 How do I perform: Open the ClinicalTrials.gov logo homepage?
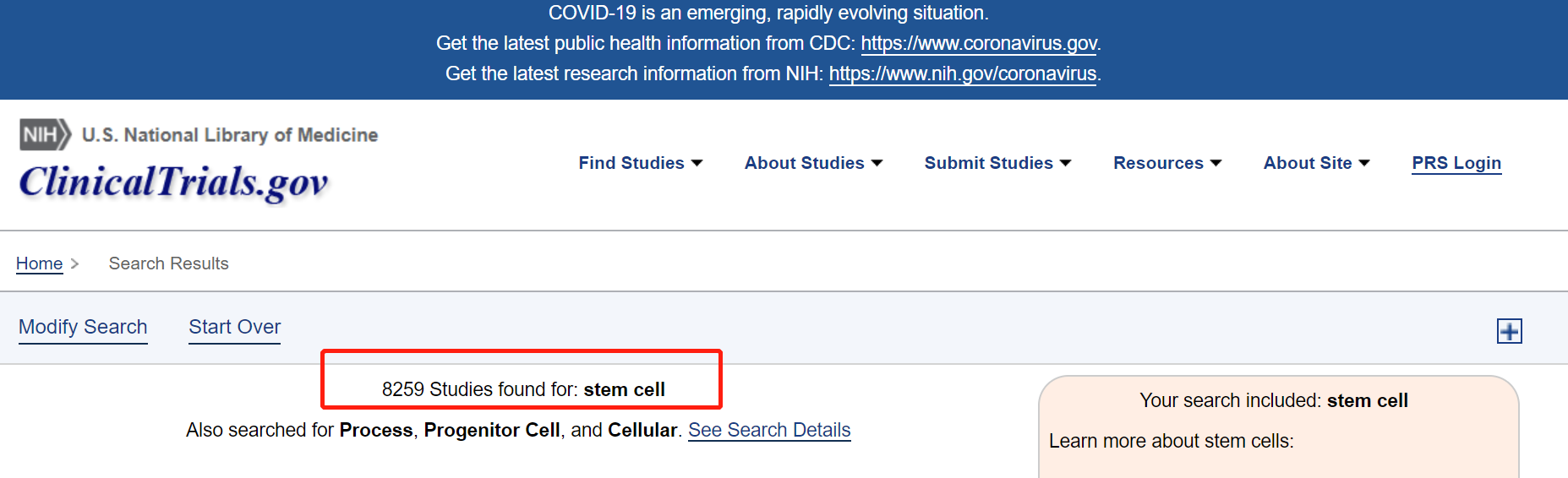[x=174, y=182]
